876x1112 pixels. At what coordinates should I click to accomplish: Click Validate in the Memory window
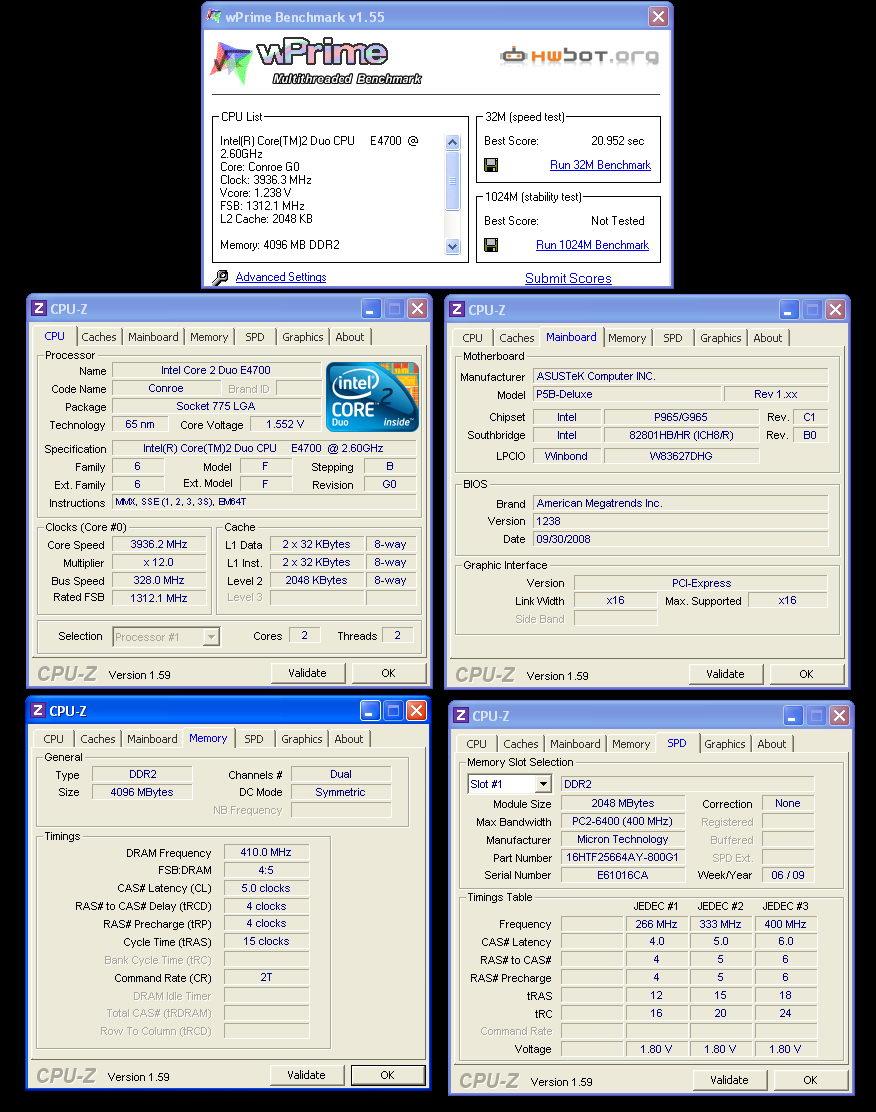click(x=306, y=1075)
